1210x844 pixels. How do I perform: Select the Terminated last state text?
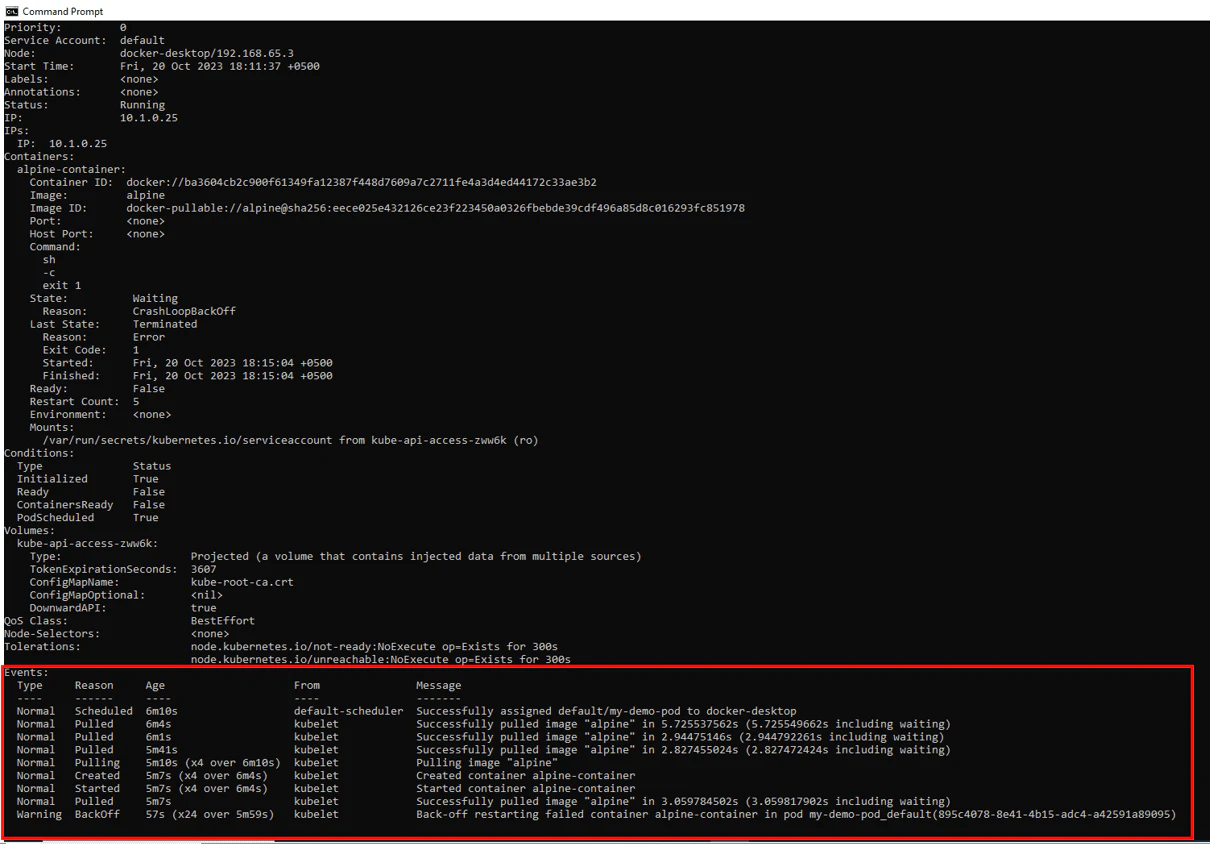click(x=165, y=323)
